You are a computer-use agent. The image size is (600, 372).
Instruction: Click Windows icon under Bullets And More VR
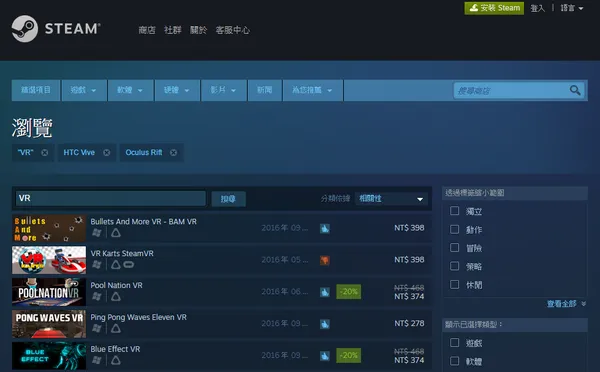(x=97, y=233)
